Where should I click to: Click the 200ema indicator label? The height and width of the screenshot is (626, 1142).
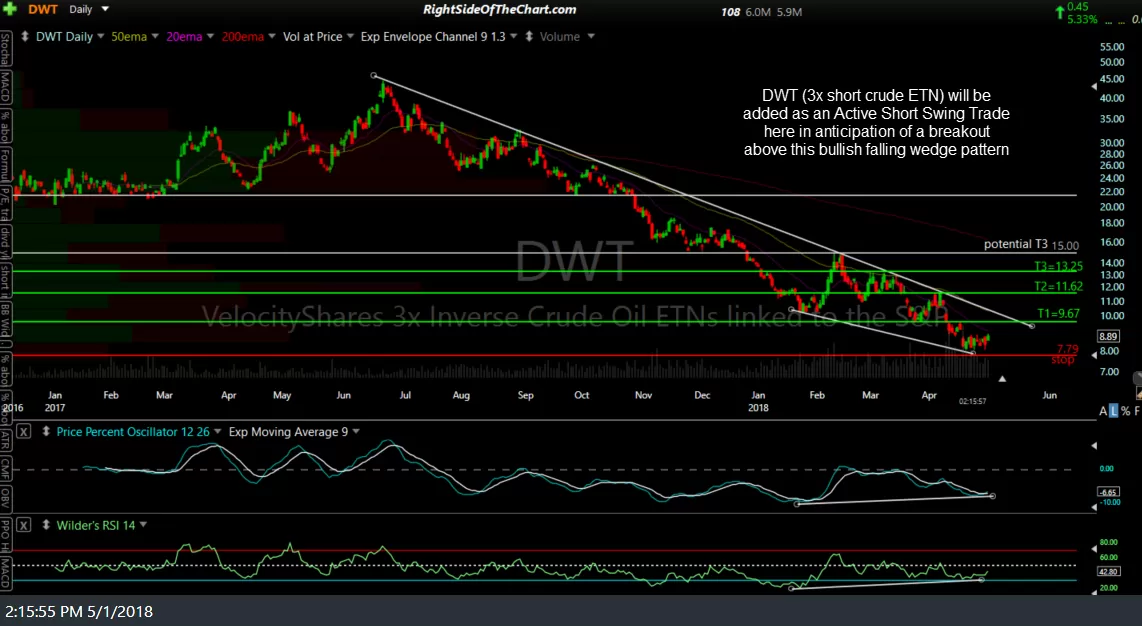243,36
